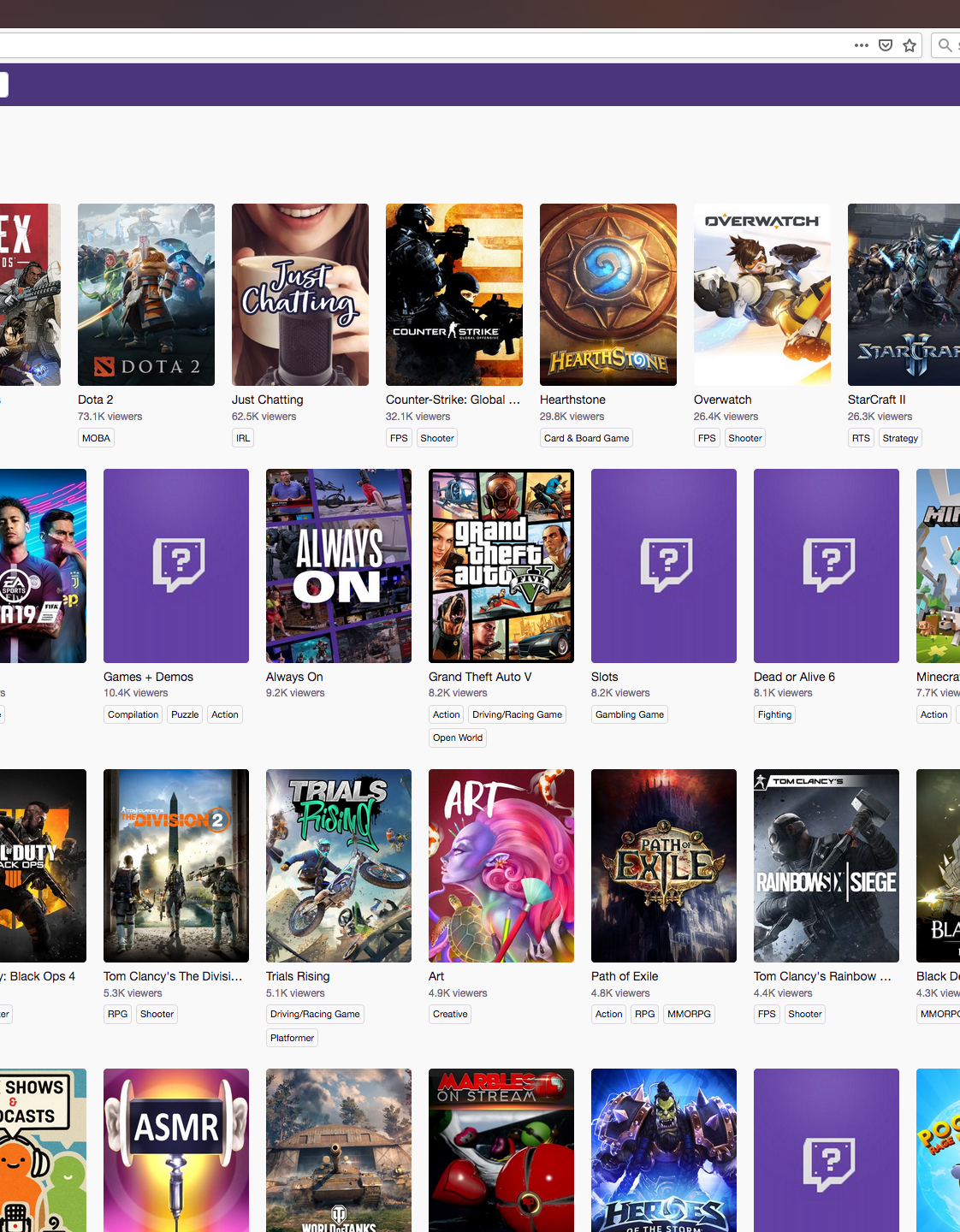Select the MOBA tag under Dota 2
The height and width of the screenshot is (1232, 960).
pyautogui.click(x=96, y=438)
